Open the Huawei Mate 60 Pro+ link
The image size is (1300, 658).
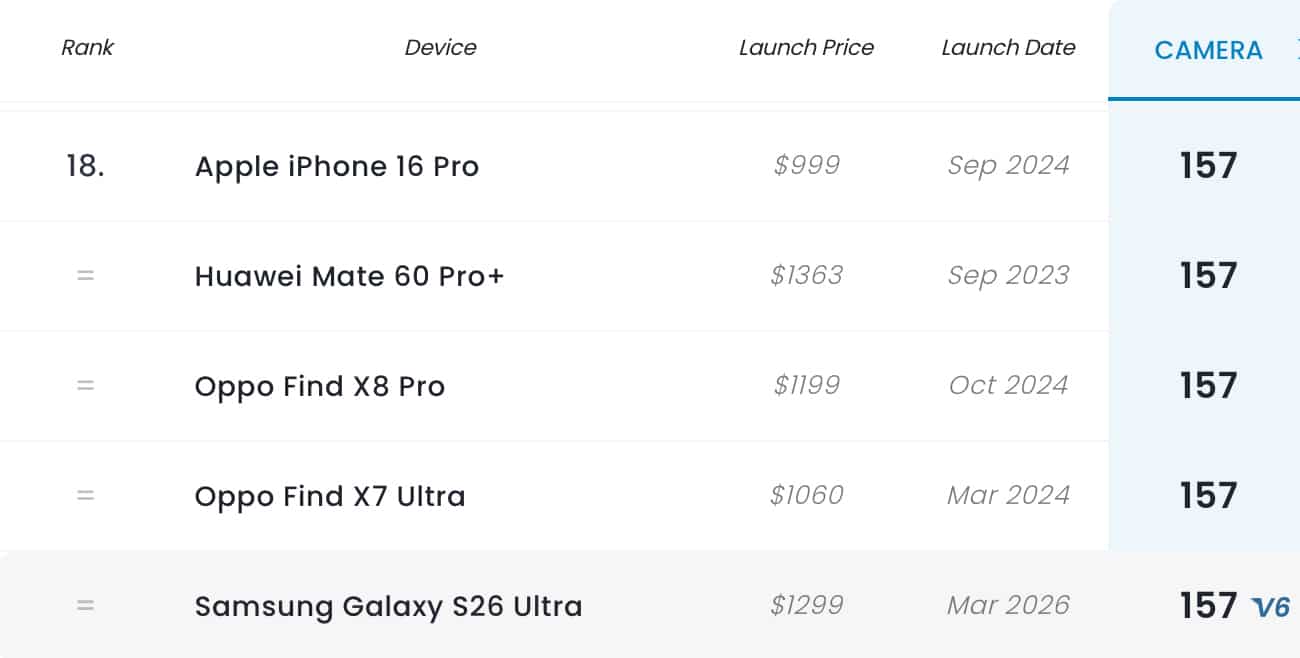point(349,276)
